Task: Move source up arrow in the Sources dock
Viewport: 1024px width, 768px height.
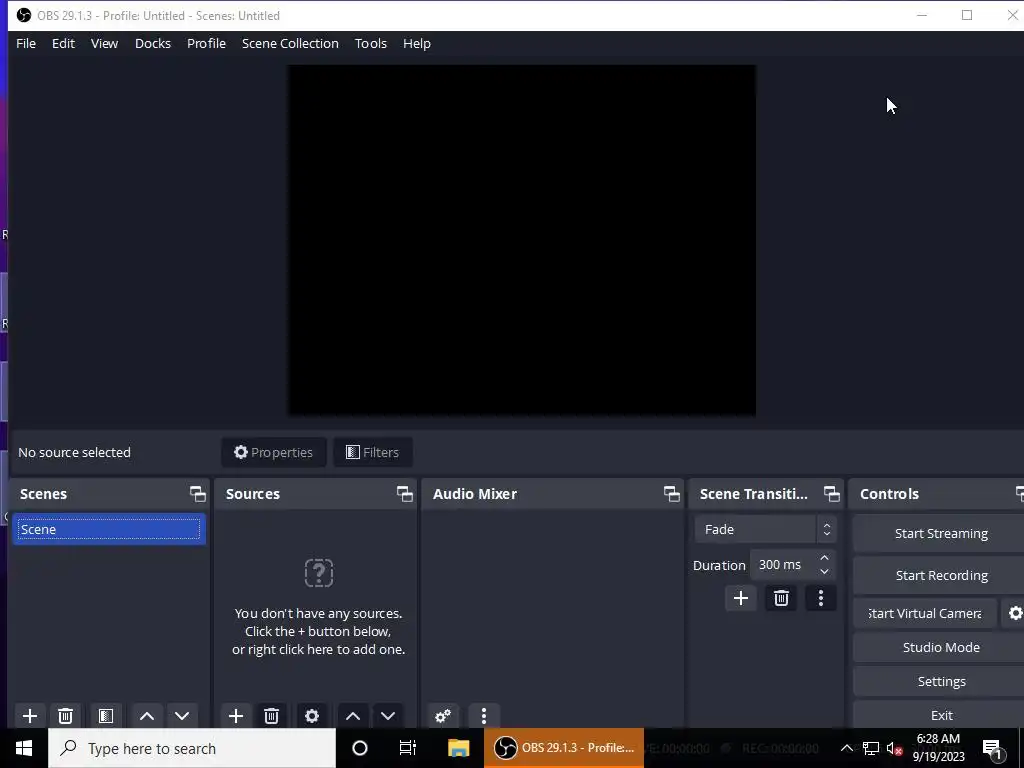Action: (353, 716)
